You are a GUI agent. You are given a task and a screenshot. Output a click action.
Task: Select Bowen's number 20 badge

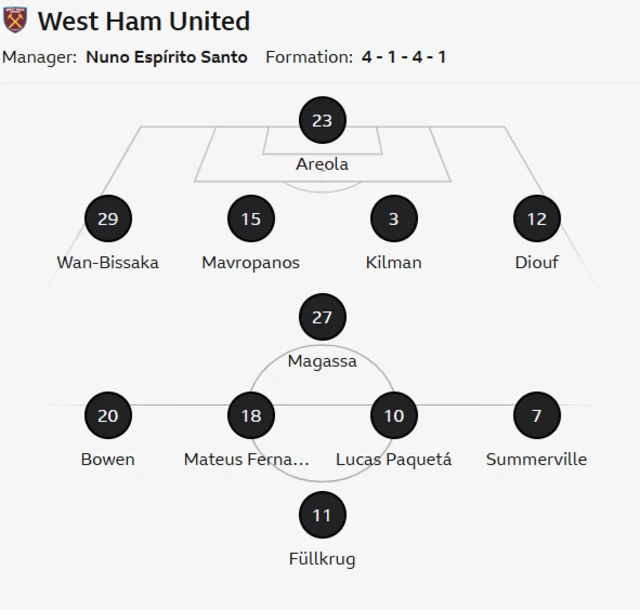(108, 416)
